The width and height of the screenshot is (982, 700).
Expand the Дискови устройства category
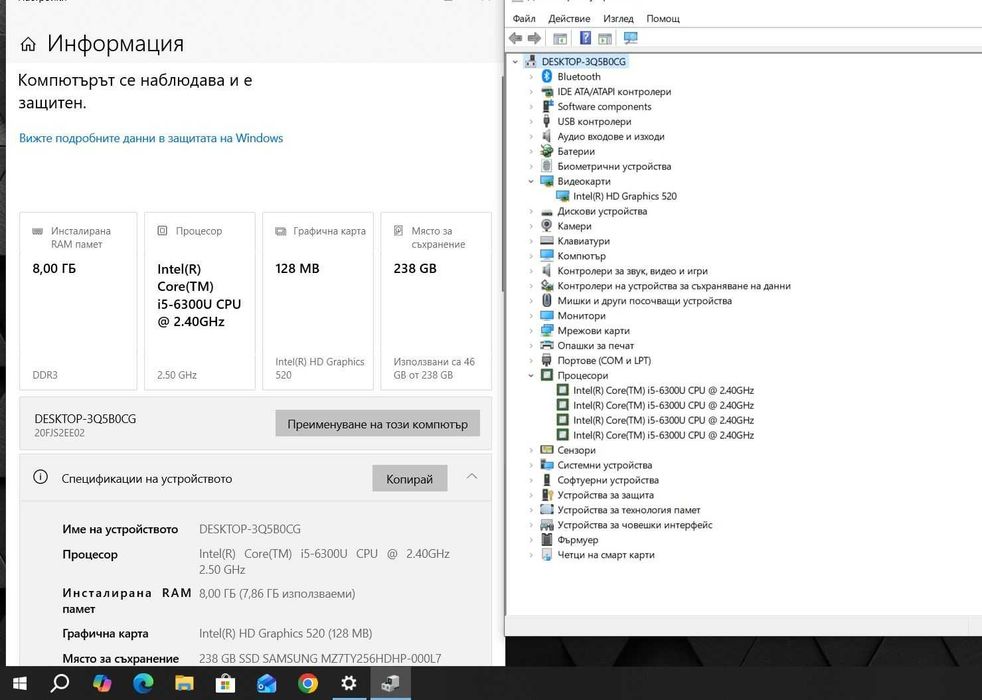tap(531, 211)
